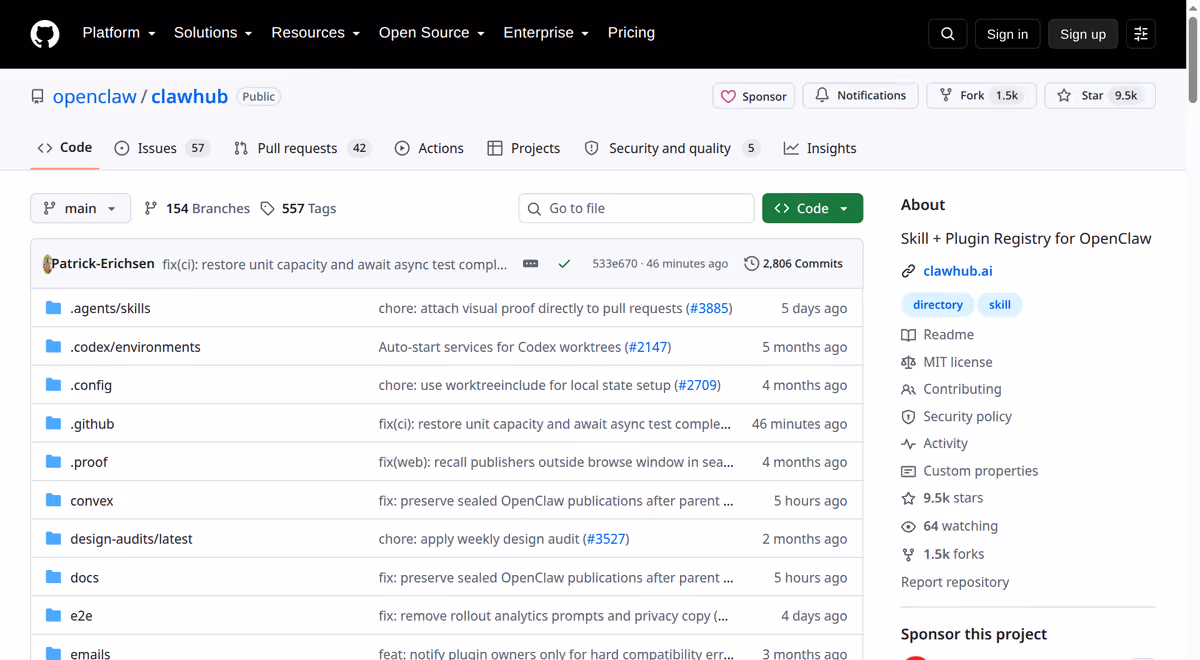Star the clawhub repository
The width and height of the screenshot is (1200, 660).
[1100, 96]
